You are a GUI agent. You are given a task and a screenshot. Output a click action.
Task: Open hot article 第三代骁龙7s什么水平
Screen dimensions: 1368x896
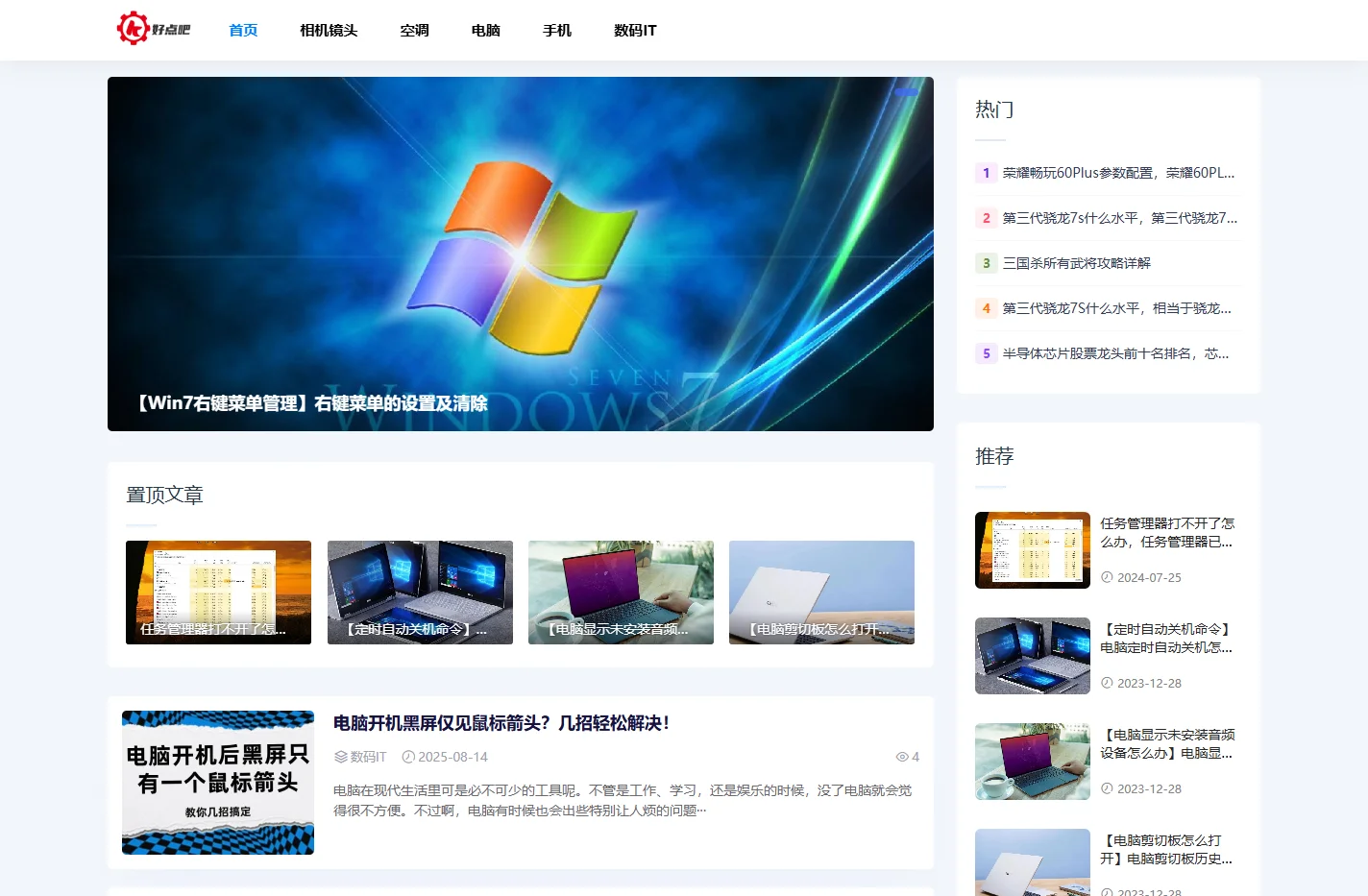pos(1120,218)
